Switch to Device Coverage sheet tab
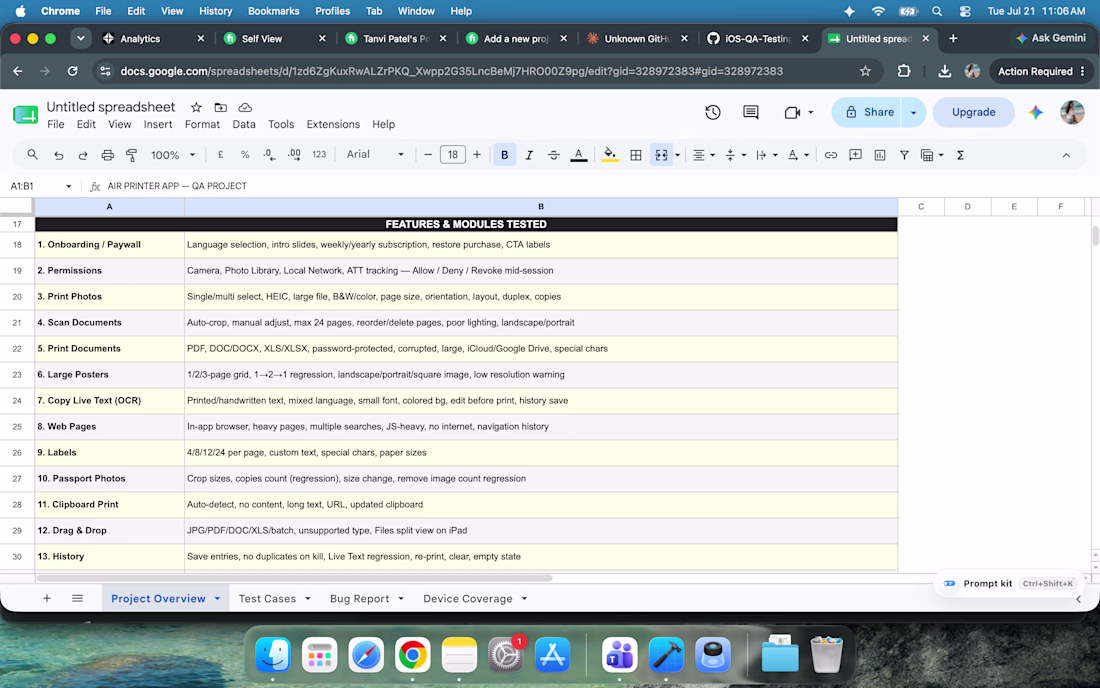 (467, 599)
